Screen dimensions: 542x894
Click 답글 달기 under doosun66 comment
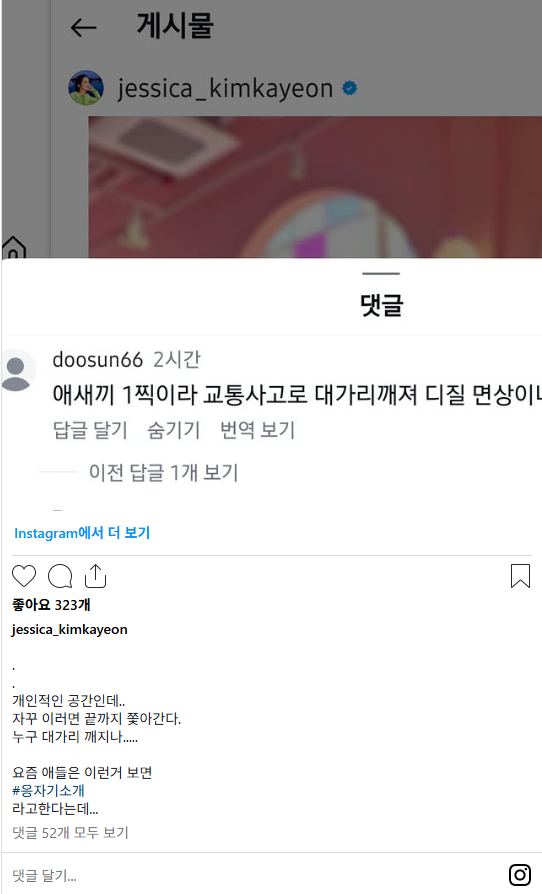[x=90, y=430]
